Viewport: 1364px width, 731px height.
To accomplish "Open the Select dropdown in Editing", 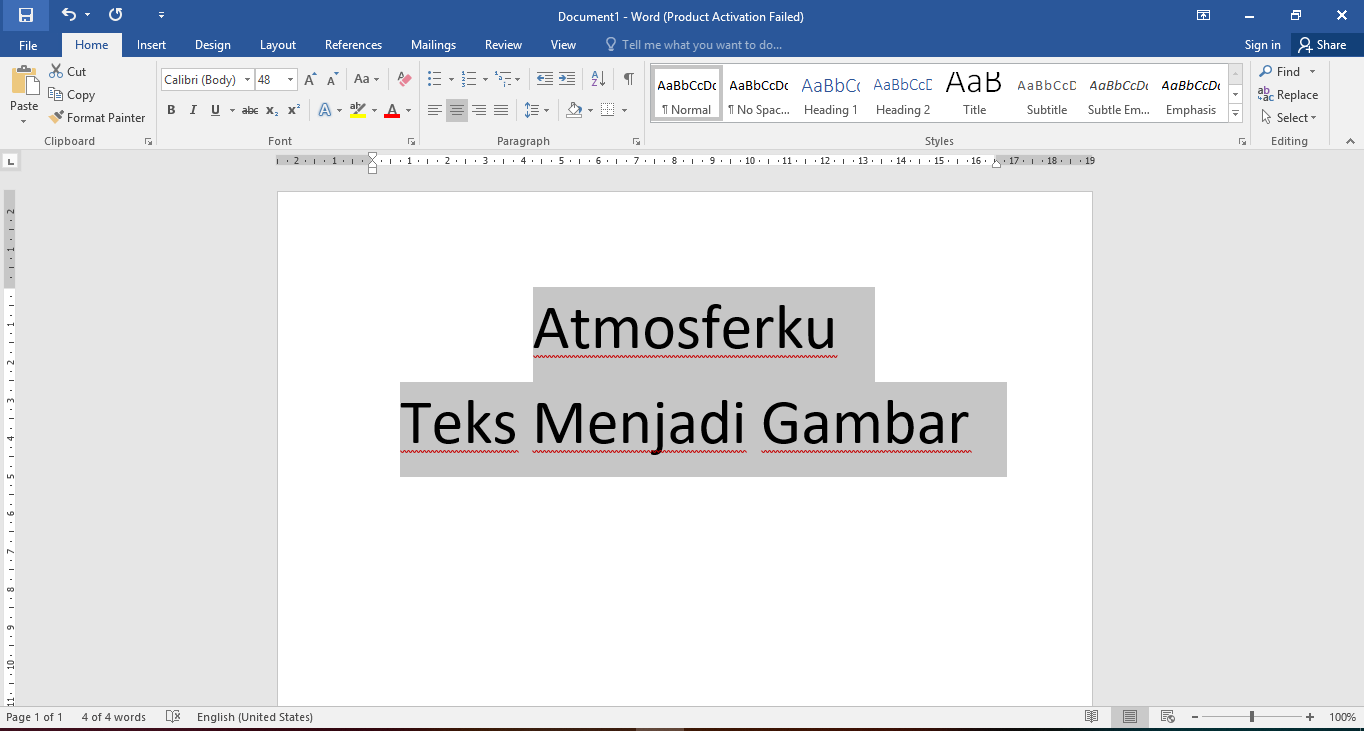I will pyautogui.click(x=1289, y=118).
